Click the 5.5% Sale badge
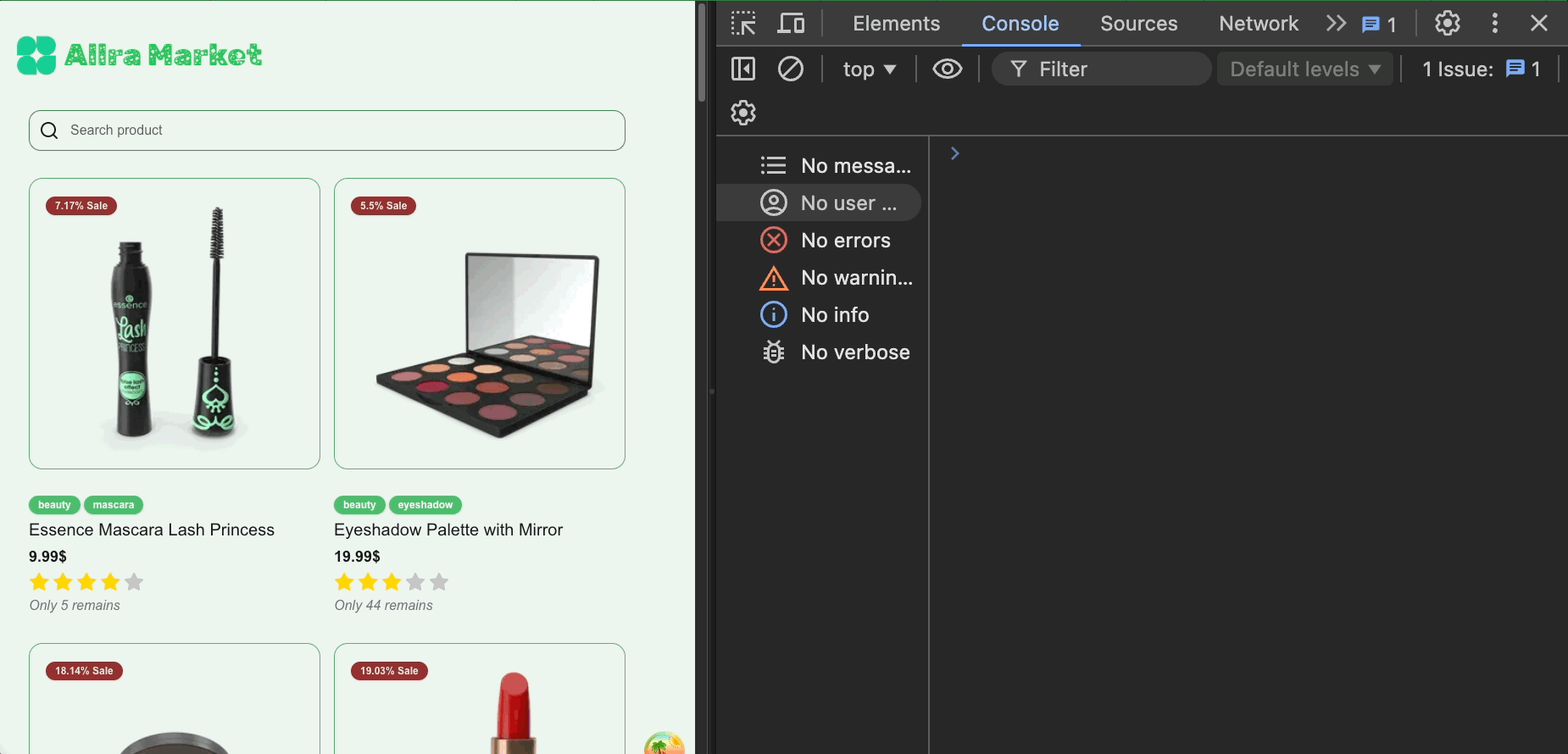Image resolution: width=1568 pixels, height=754 pixels. pyautogui.click(x=383, y=206)
